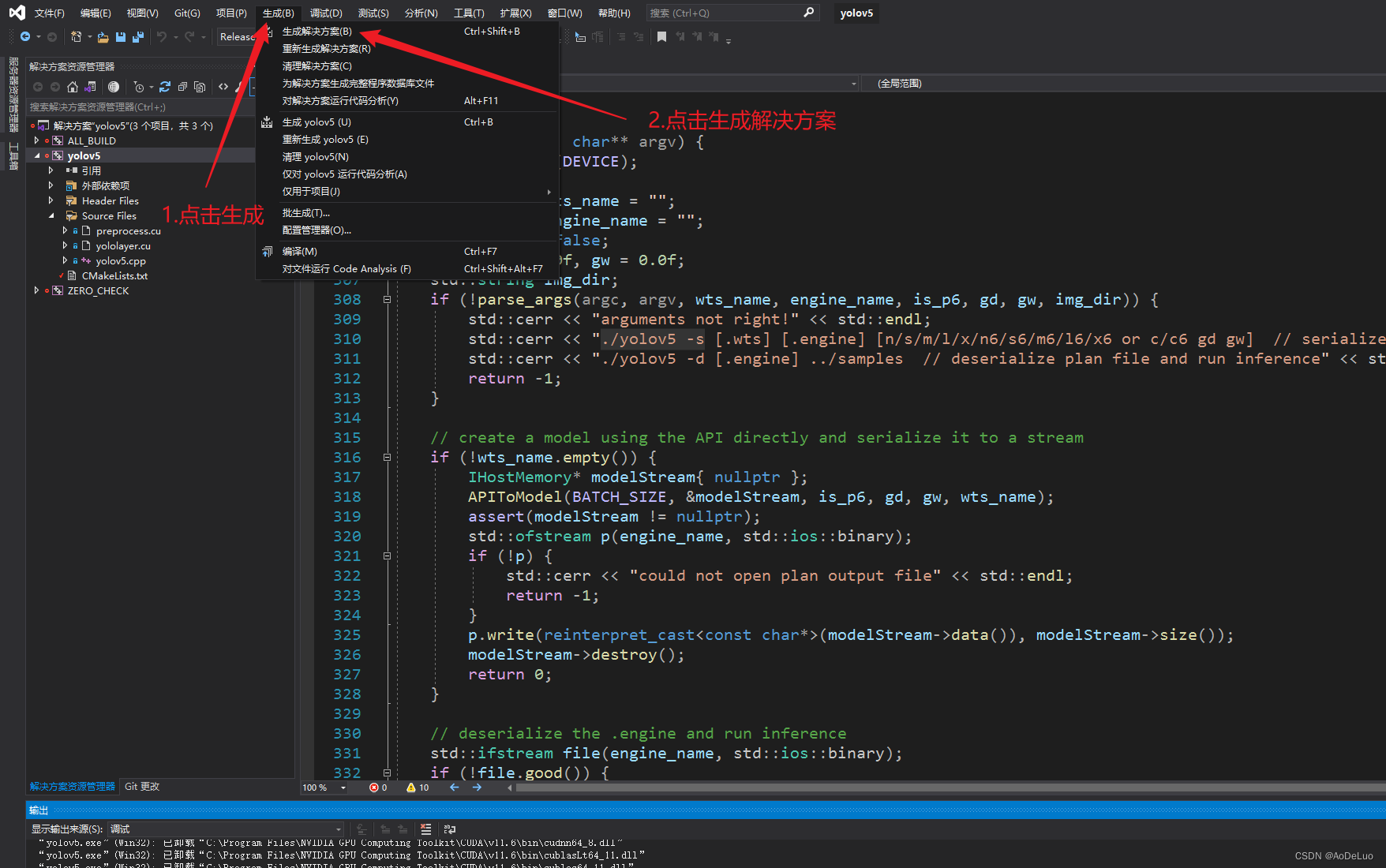The image size is (1386, 868).
Task: Click the next issue right arrow in status strip
Action: click(477, 788)
